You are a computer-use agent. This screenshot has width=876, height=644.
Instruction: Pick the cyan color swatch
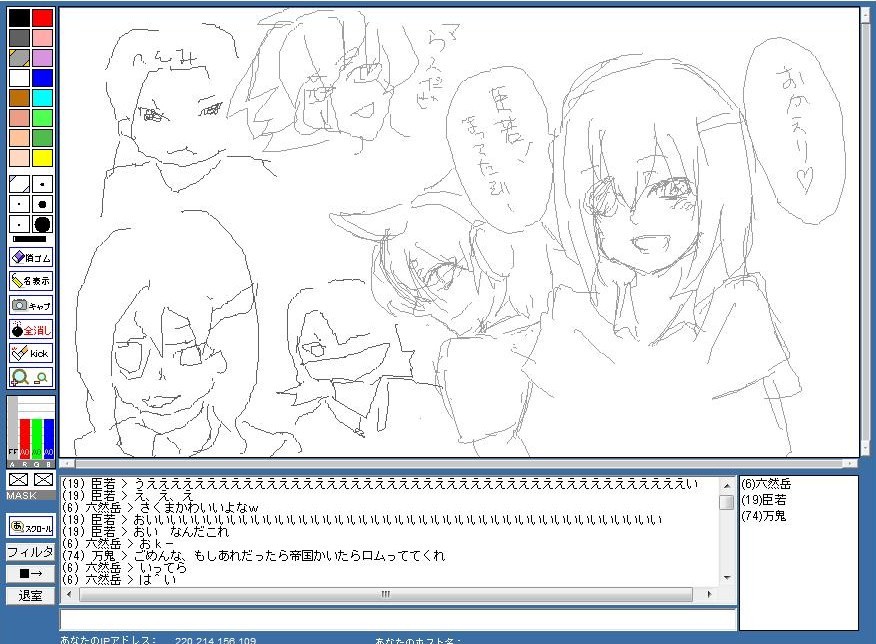click(x=42, y=98)
